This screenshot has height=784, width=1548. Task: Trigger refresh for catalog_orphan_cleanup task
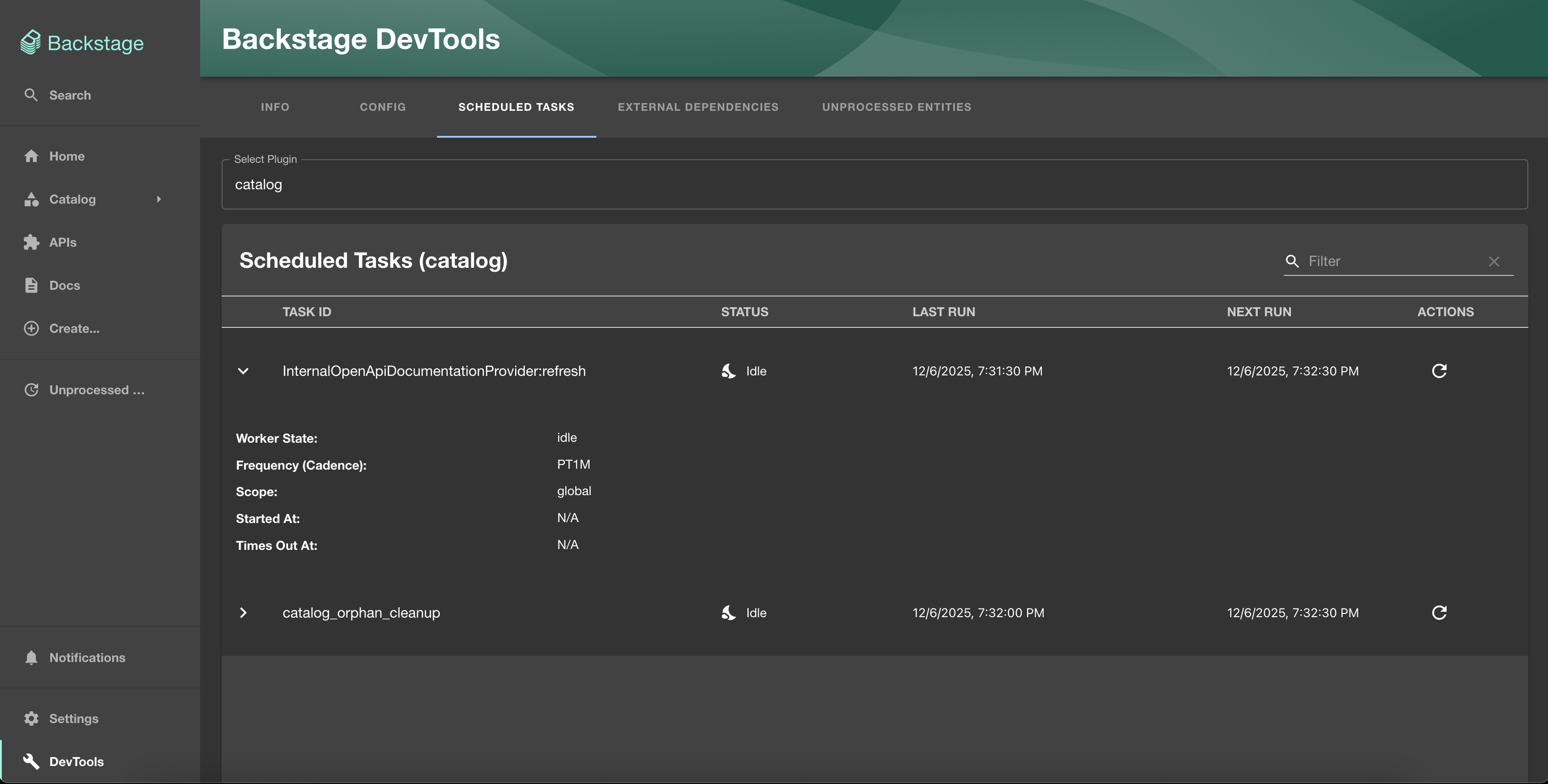click(x=1439, y=613)
